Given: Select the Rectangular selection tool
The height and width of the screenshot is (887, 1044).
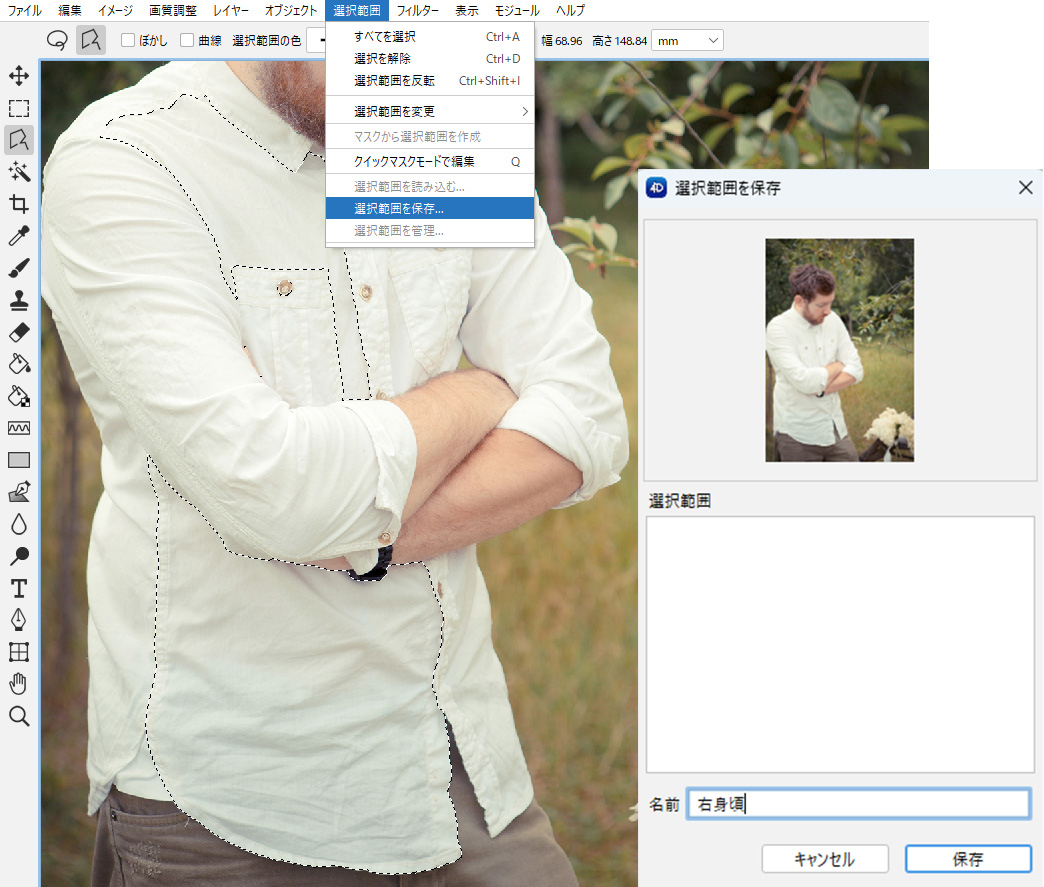Looking at the screenshot, I should point(19,108).
